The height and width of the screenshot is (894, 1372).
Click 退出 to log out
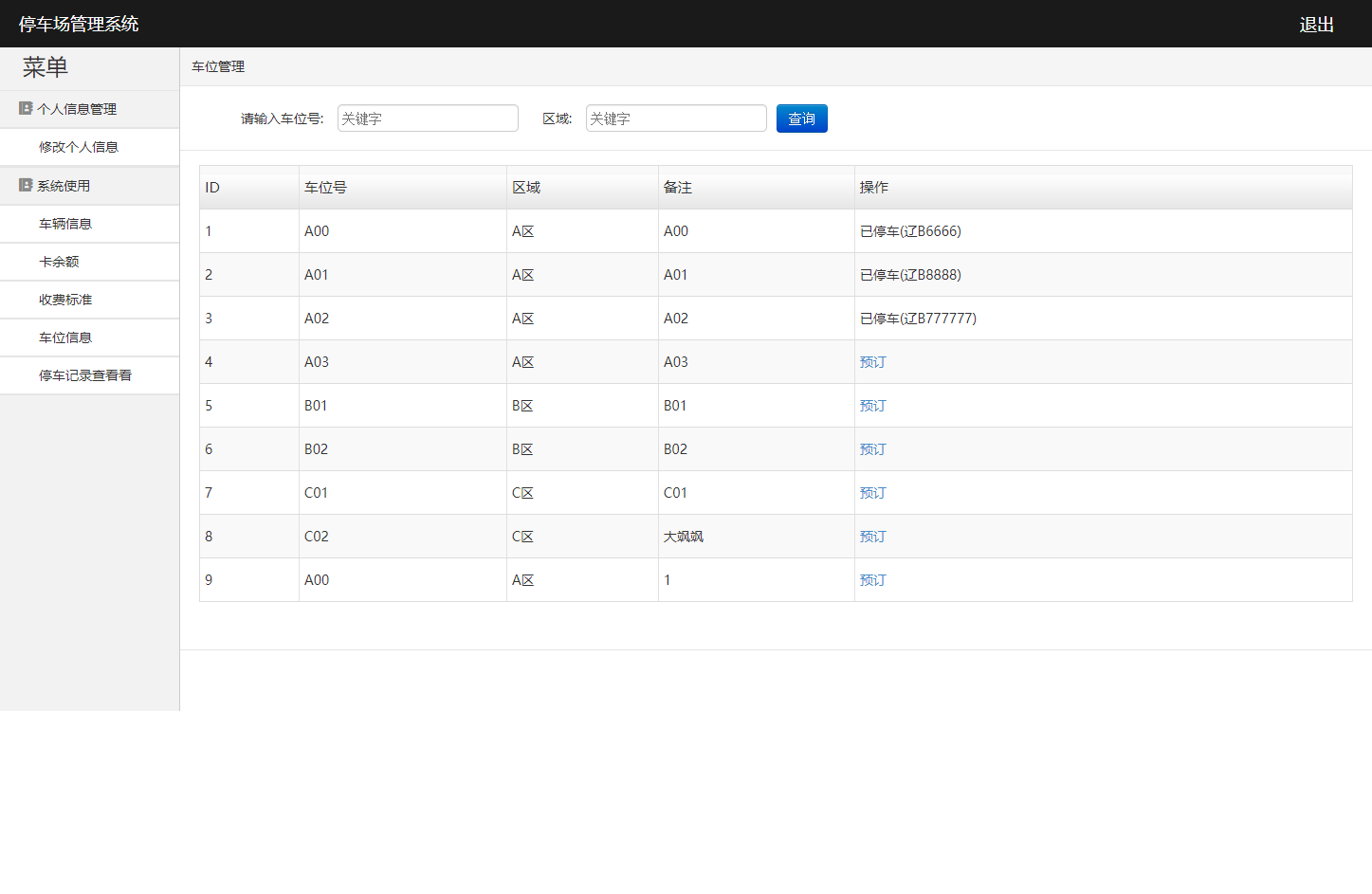[x=1316, y=25]
